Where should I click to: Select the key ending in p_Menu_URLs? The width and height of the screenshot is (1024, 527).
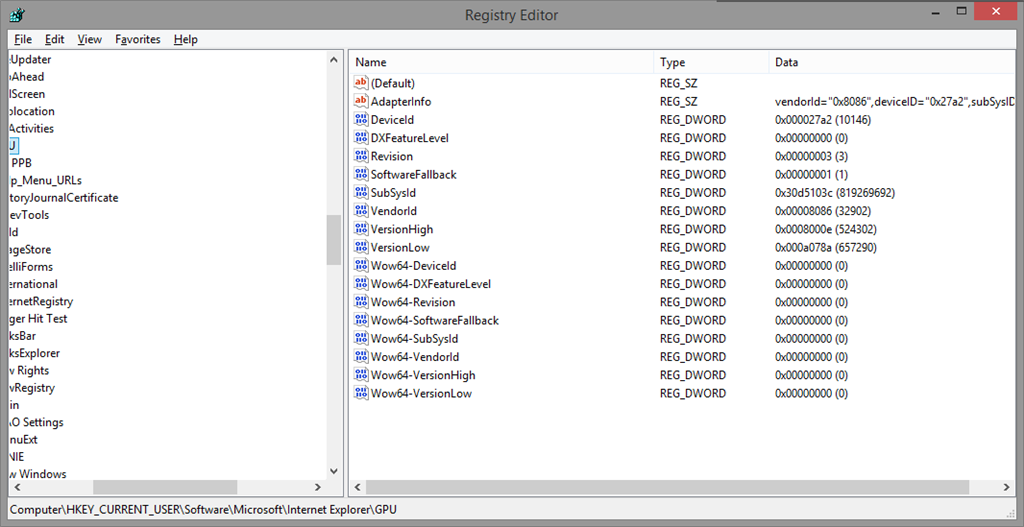(x=46, y=180)
